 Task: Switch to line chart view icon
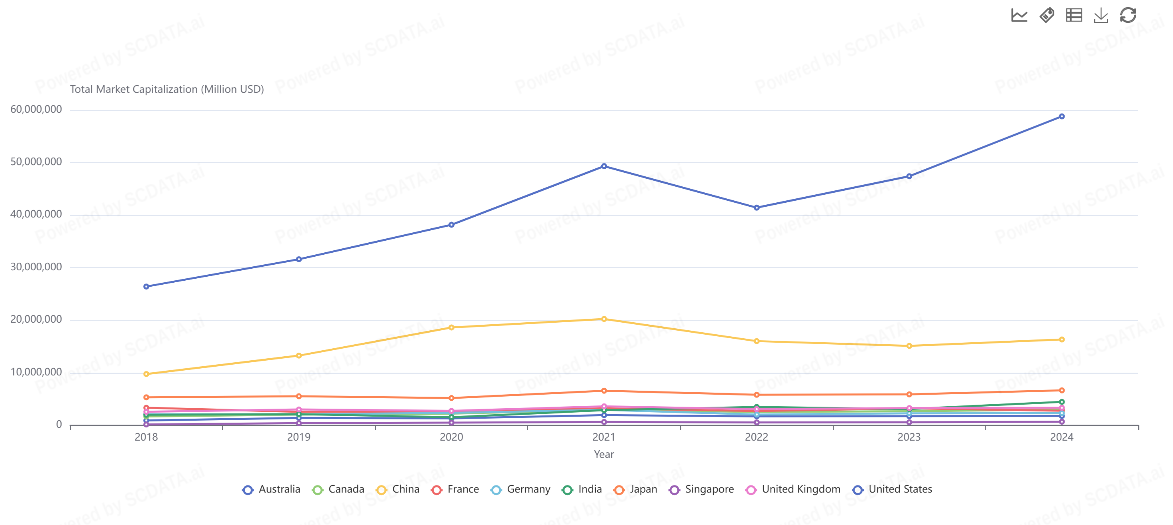click(1019, 15)
